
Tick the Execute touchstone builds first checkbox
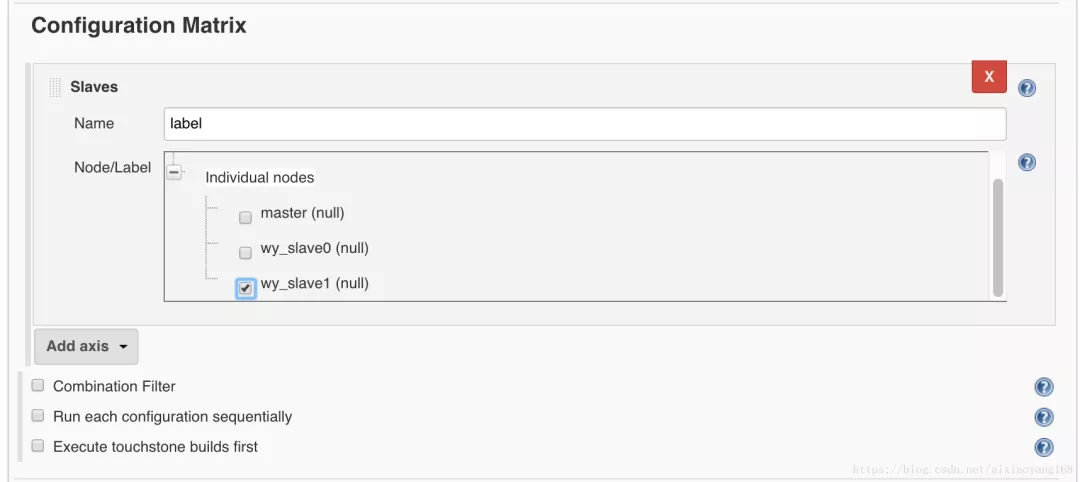point(38,445)
